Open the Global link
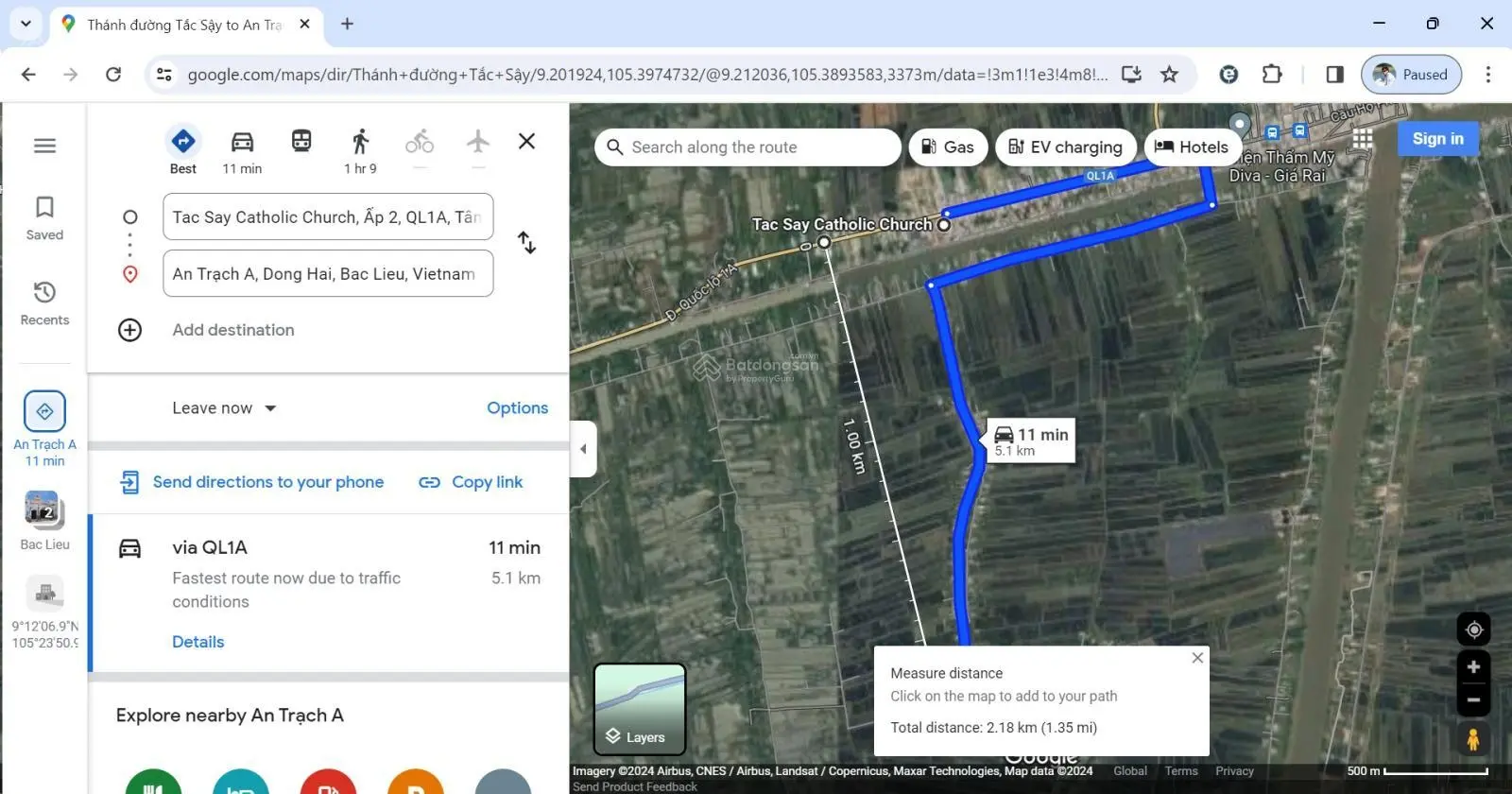The width and height of the screenshot is (1512, 794). pos(1130,771)
